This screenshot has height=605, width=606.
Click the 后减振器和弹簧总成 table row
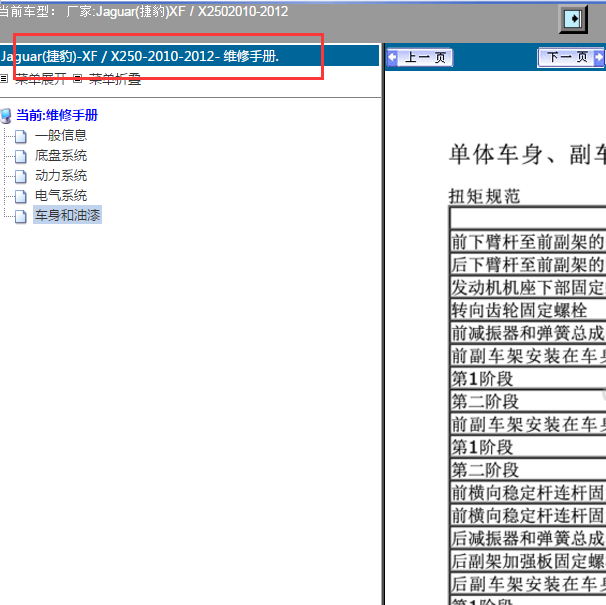(528, 538)
